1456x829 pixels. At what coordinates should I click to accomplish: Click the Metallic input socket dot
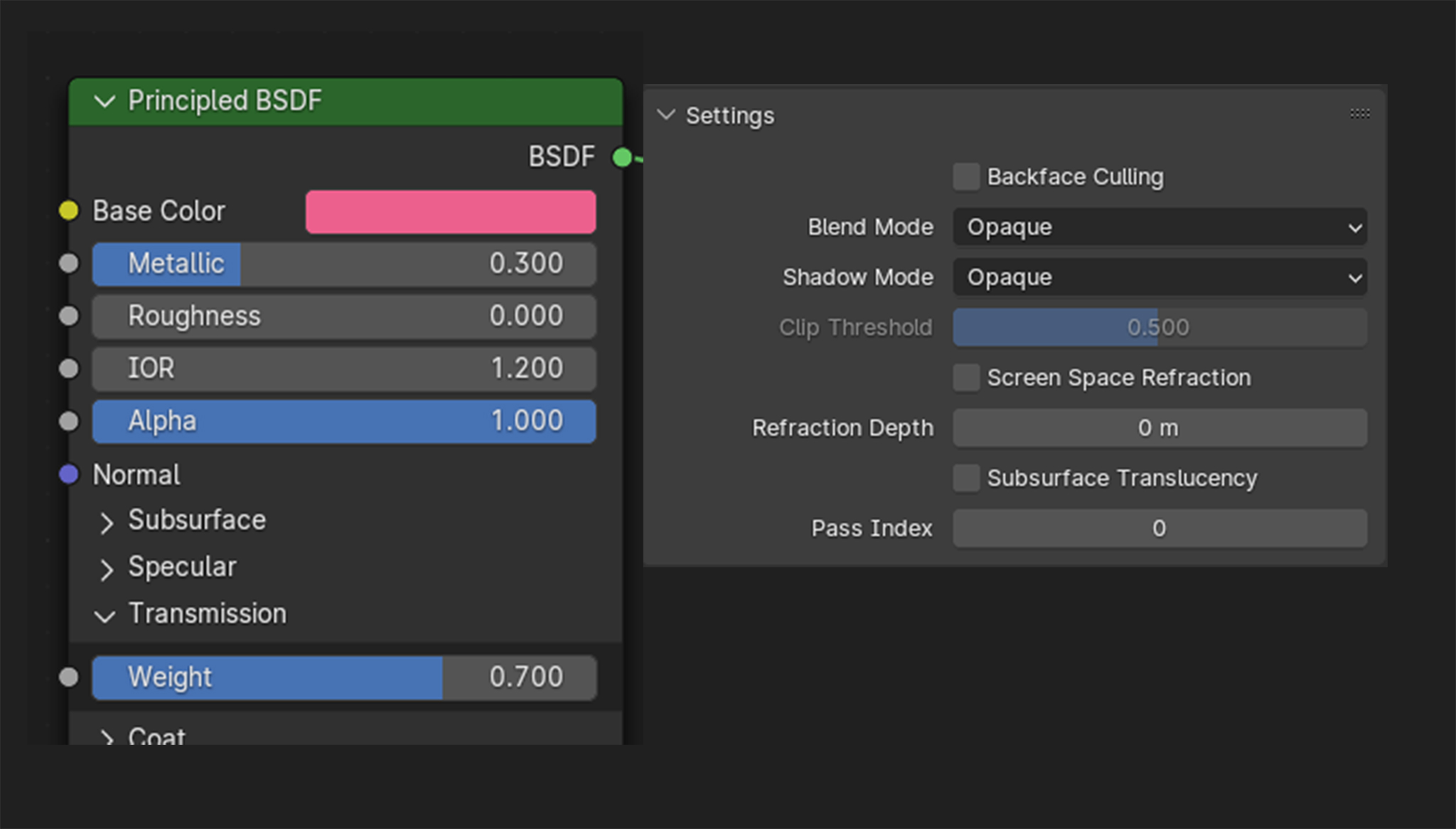pos(69,263)
